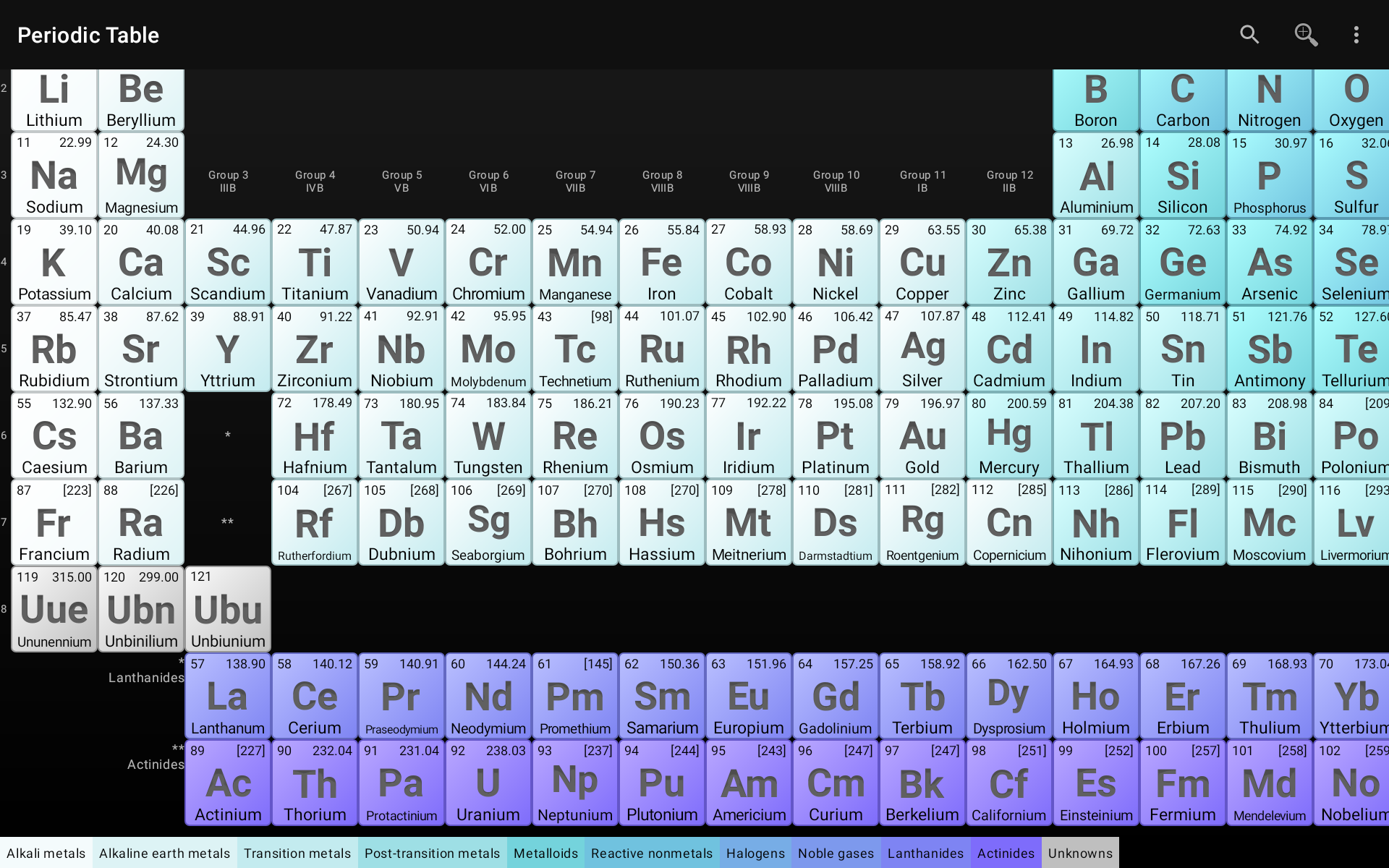Image resolution: width=1389 pixels, height=868 pixels.
Task: Open the Caesium element tile
Action: [54, 435]
